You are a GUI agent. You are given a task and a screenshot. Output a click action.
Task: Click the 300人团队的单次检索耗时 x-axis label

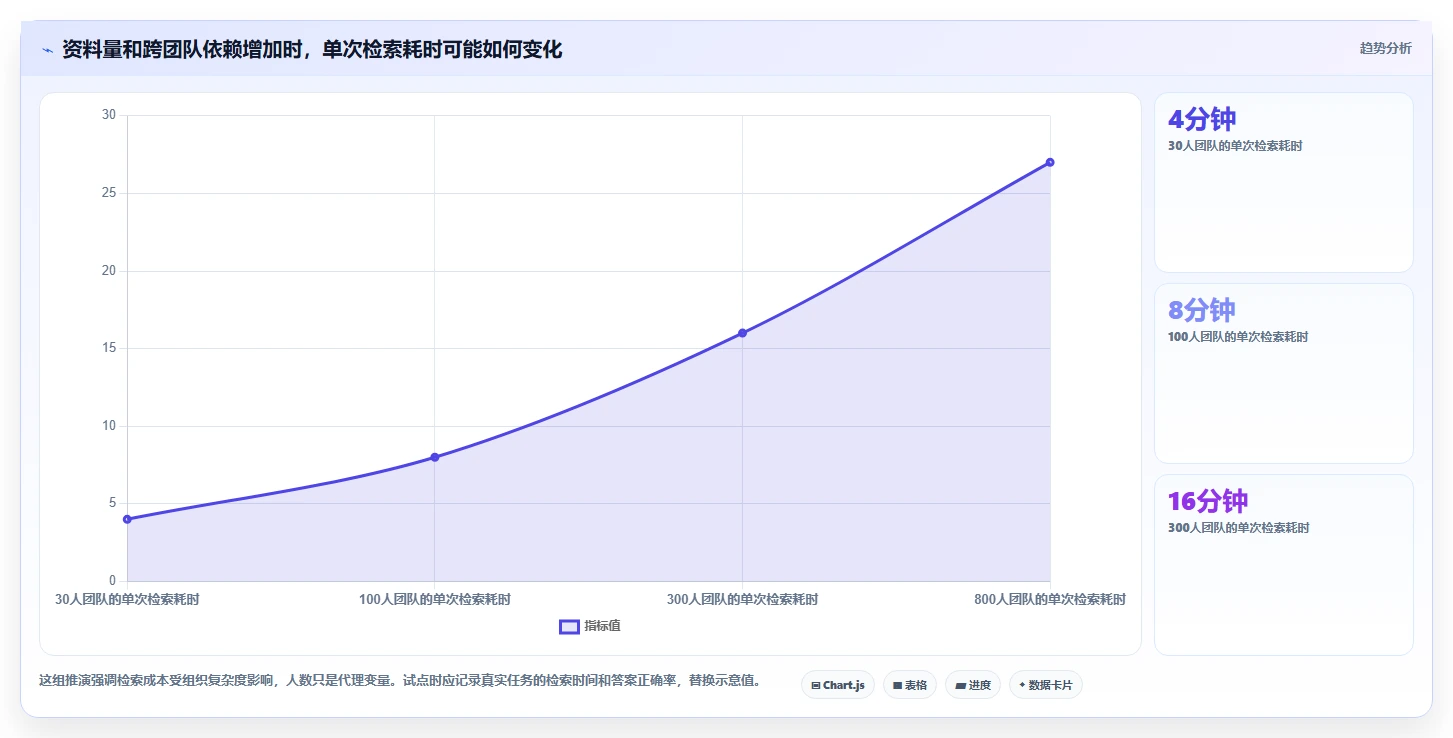coord(742,600)
